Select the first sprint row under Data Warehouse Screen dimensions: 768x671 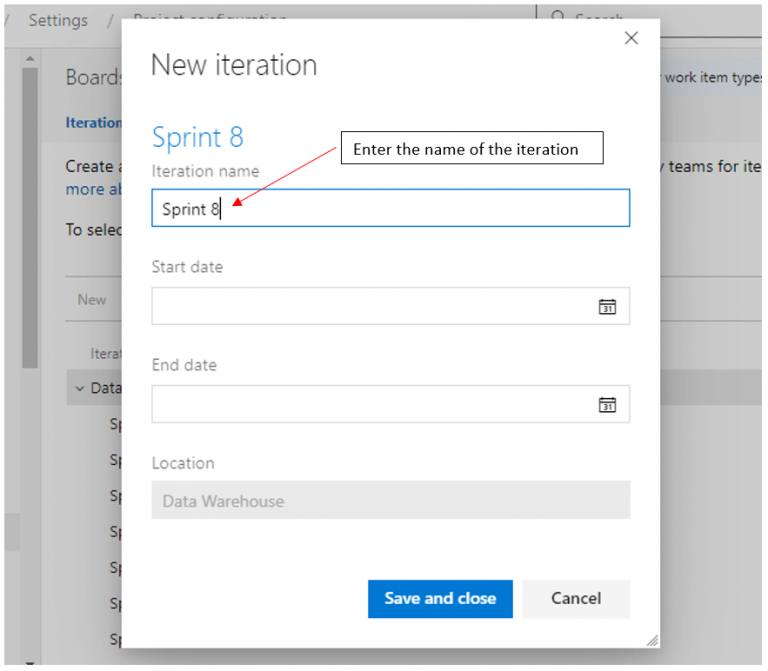pyautogui.click(x=115, y=424)
